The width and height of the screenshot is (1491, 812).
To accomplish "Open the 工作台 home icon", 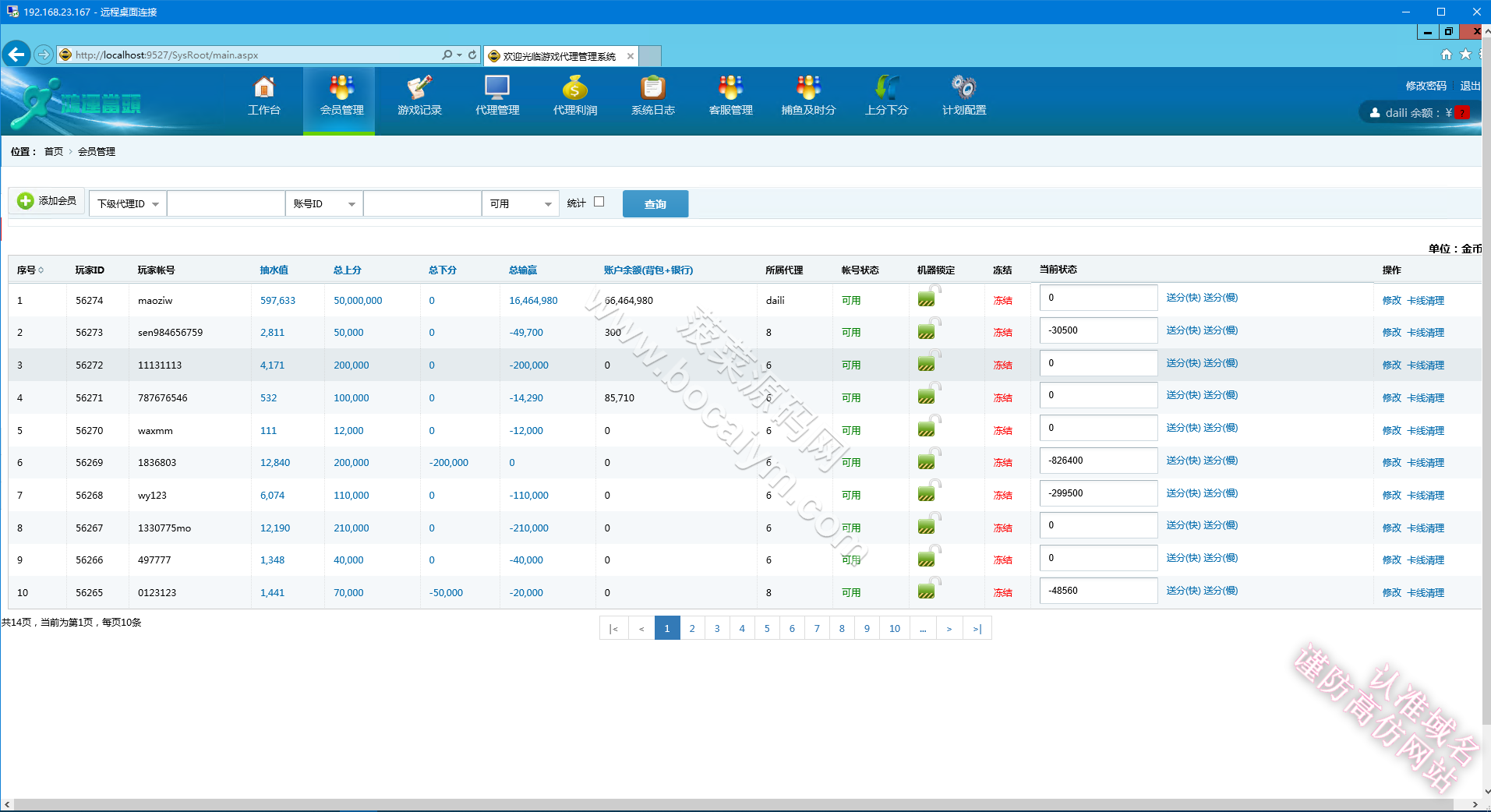I will coord(264,86).
